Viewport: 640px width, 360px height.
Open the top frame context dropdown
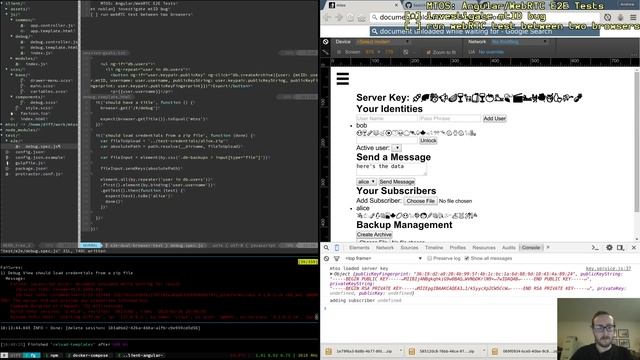click(x=383, y=258)
